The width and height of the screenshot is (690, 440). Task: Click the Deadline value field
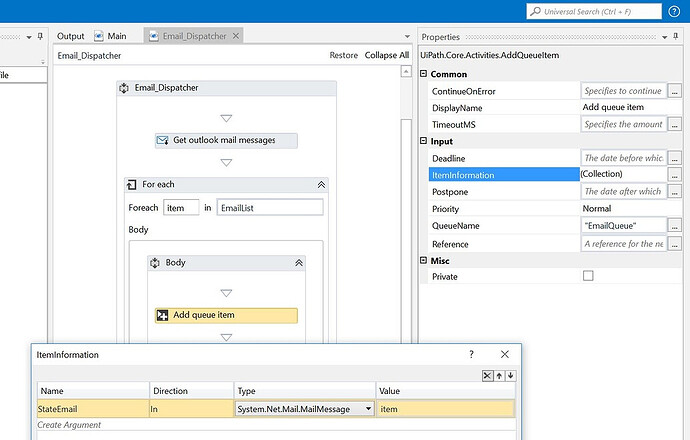click(x=623, y=158)
